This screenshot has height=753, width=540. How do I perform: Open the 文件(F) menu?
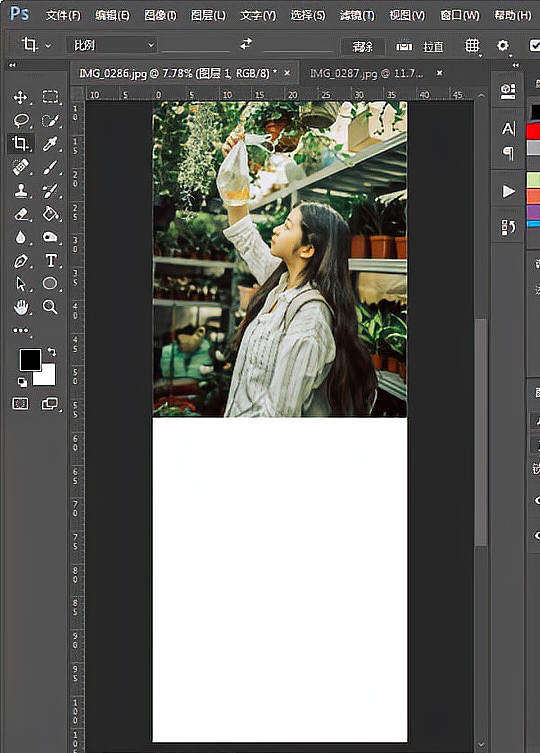pos(63,15)
